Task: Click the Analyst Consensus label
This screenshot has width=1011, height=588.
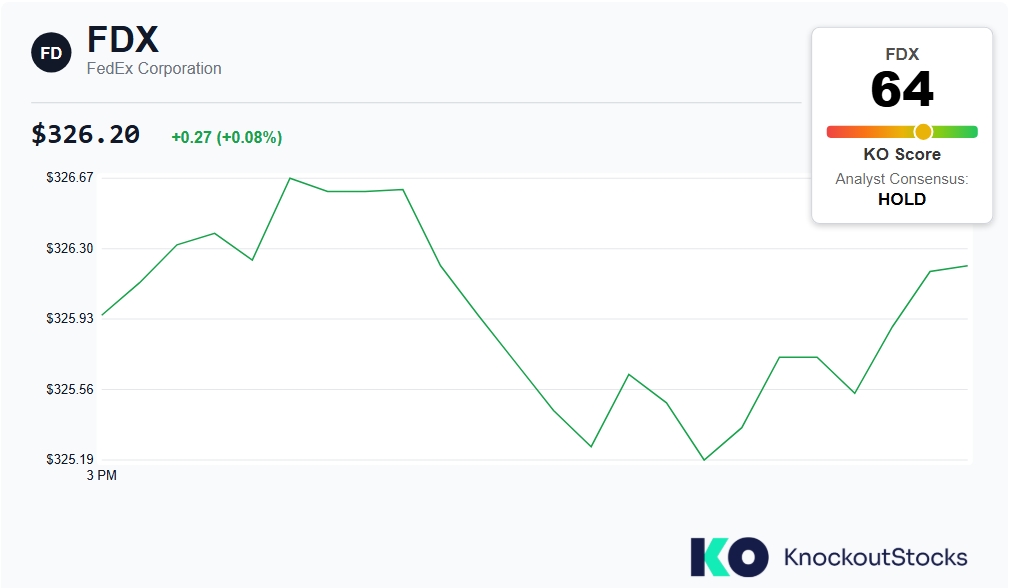Action: click(902, 179)
